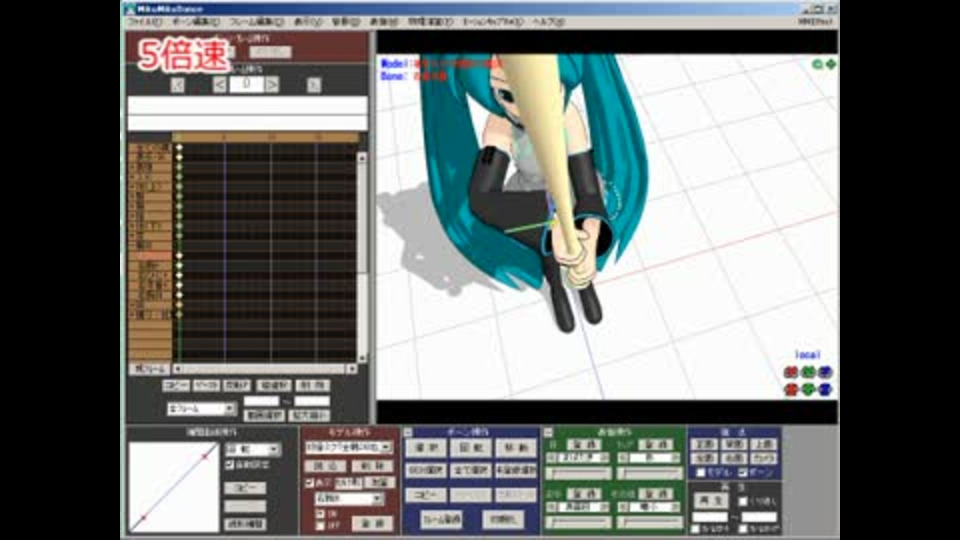The width and height of the screenshot is (960, 540).
Task: Collapse bone operation panel via corner box
Action: [x=408, y=432]
